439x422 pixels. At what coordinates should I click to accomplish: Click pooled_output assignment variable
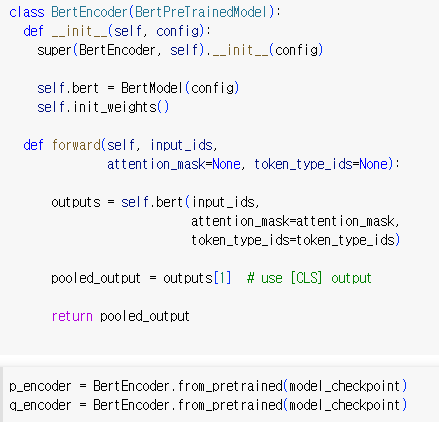[96, 278]
